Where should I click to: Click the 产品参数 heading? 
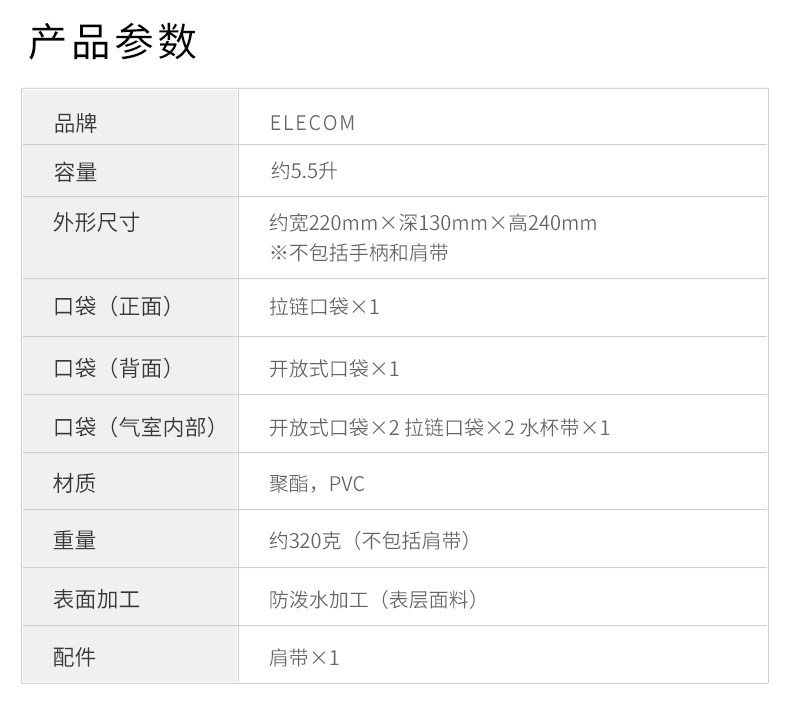(x=112, y=42)
